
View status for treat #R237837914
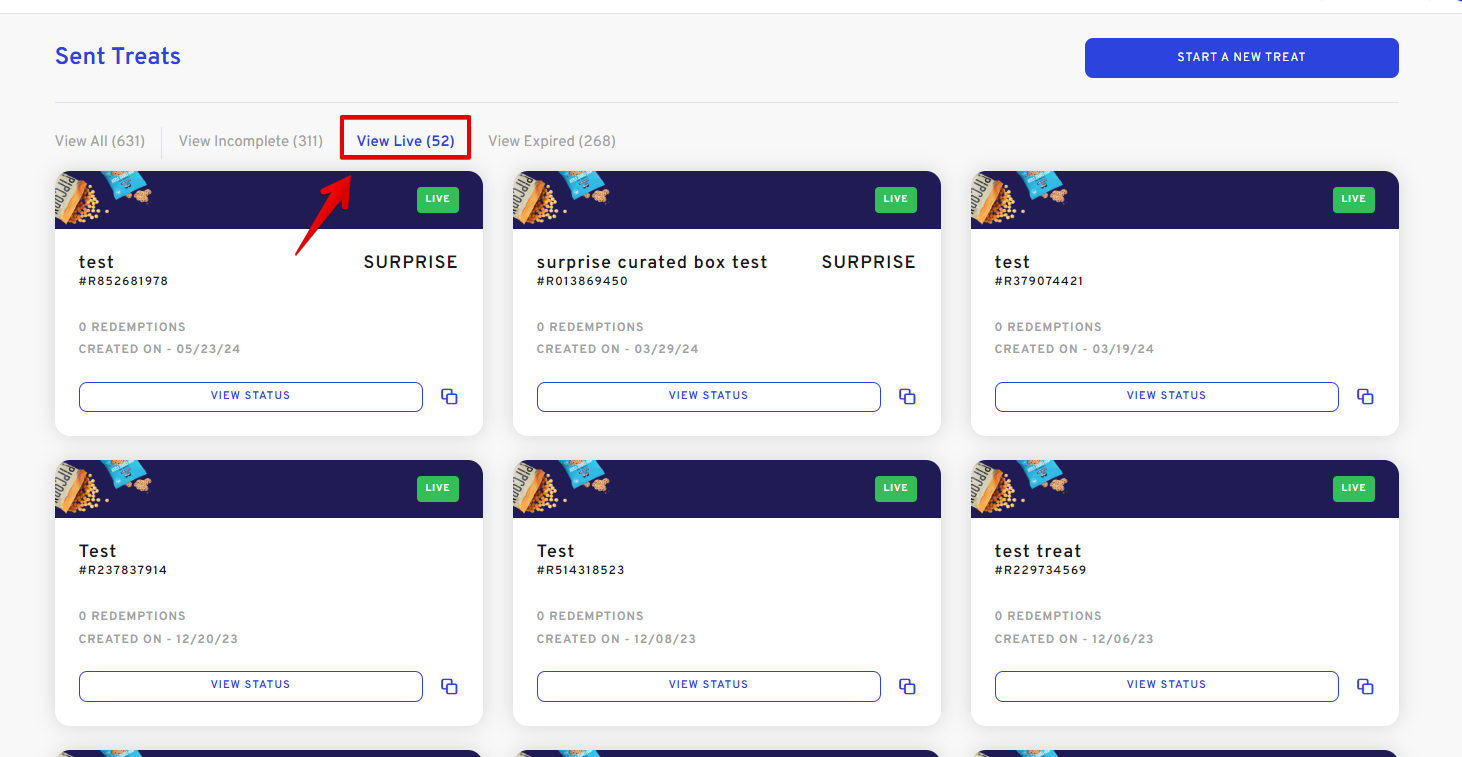click(x=251, y=685)
